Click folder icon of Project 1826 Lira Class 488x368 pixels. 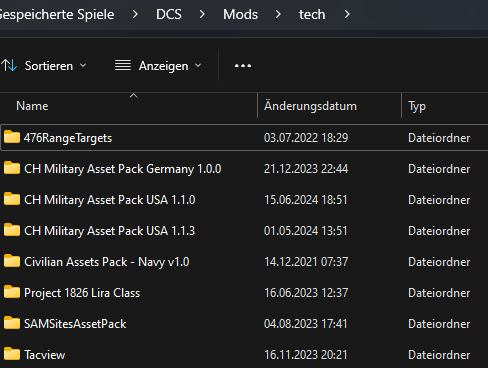[x=12, y=292]
